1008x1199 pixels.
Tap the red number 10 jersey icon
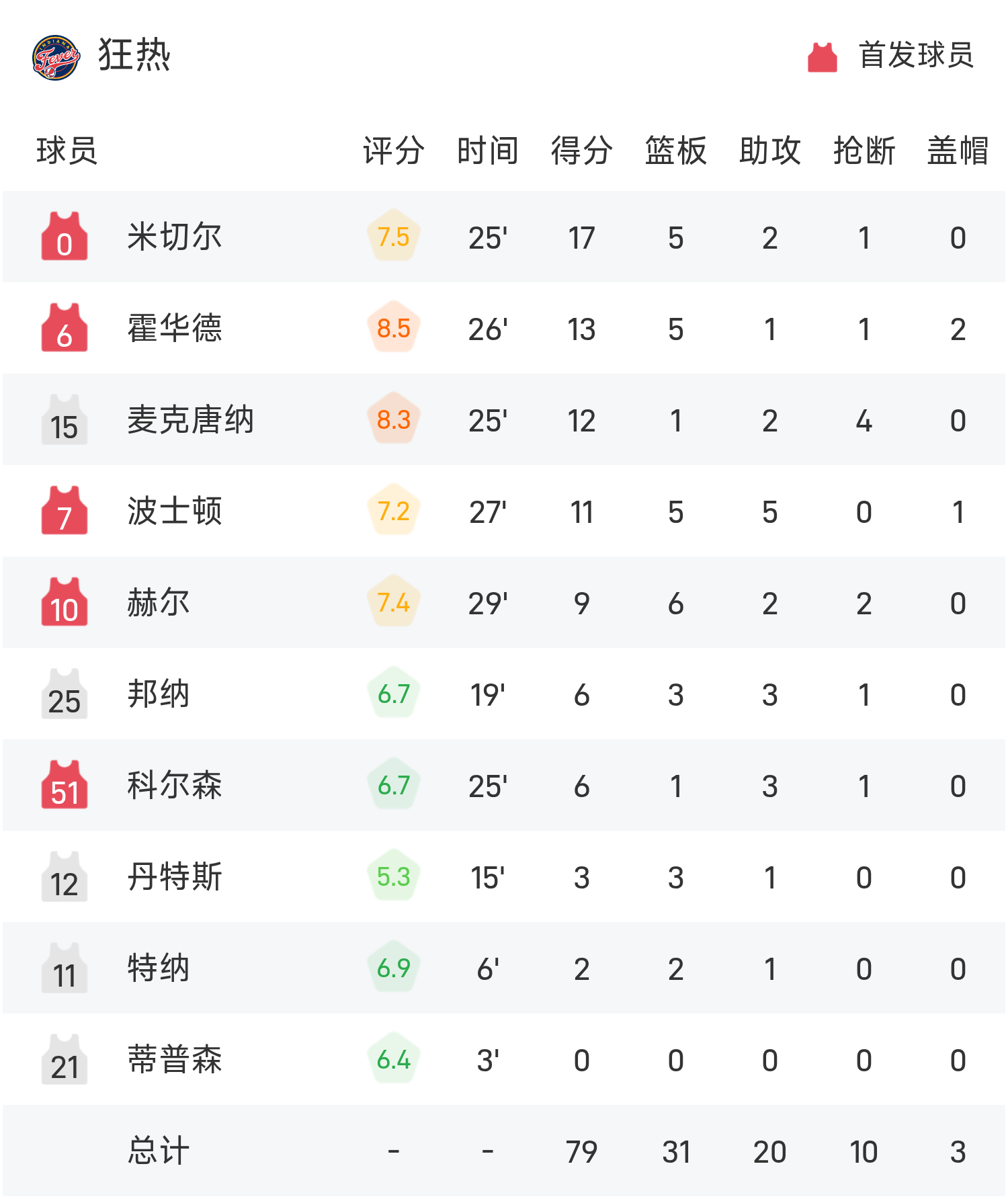(65, 602)
